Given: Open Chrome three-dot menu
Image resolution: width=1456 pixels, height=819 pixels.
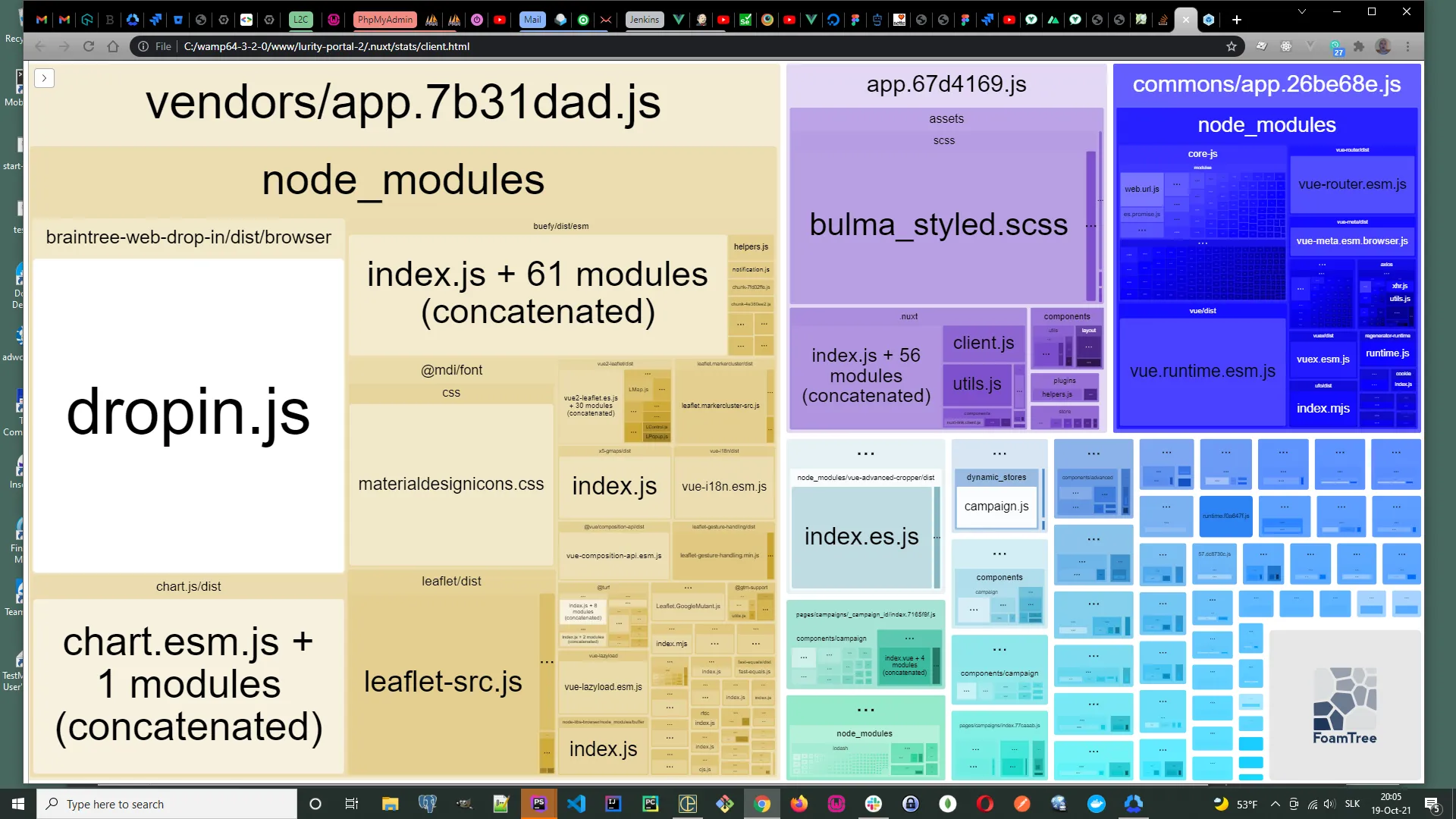Looking at the screenshot, I should coord(1408,46).
